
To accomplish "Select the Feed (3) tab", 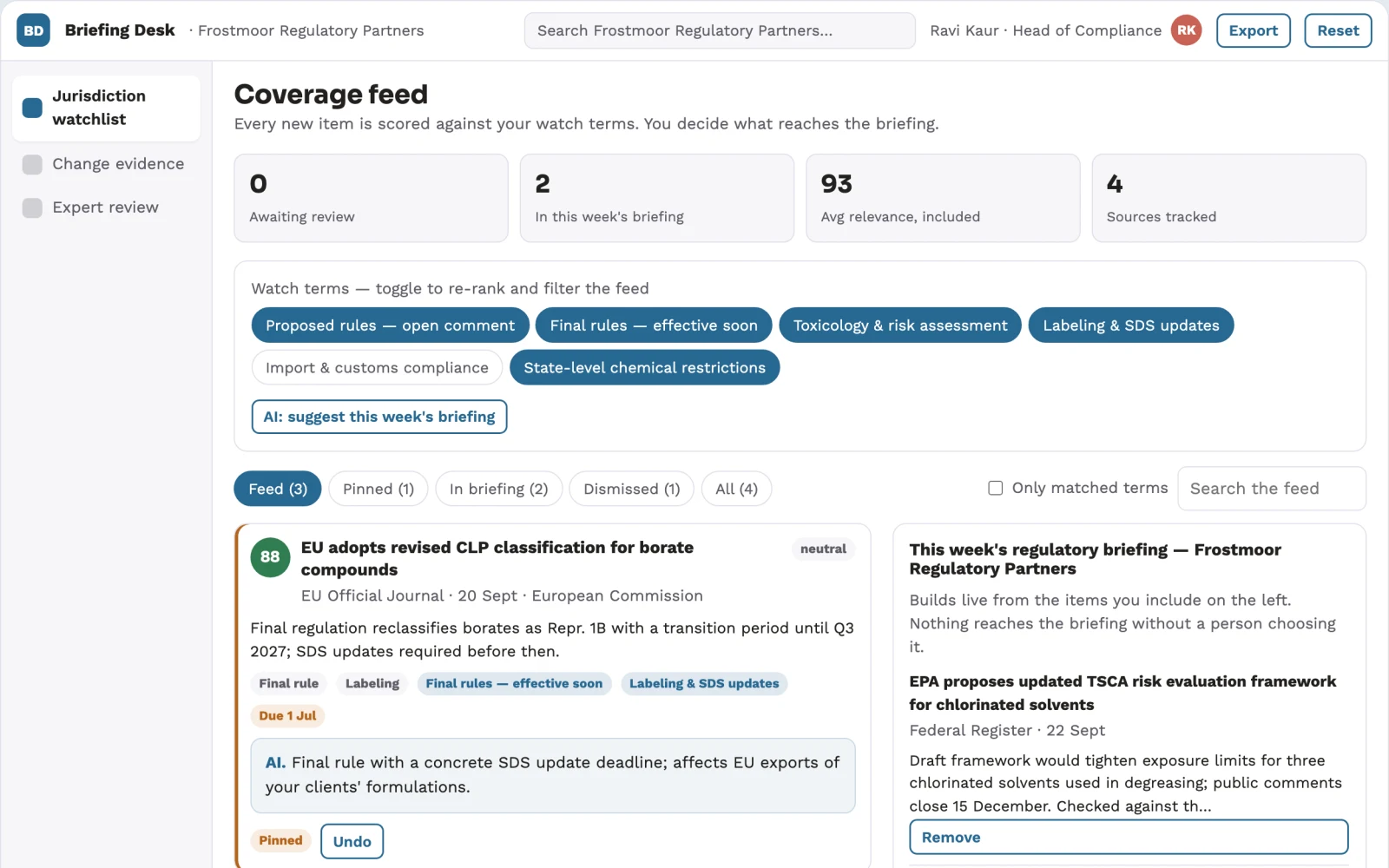I will (278, 489).
